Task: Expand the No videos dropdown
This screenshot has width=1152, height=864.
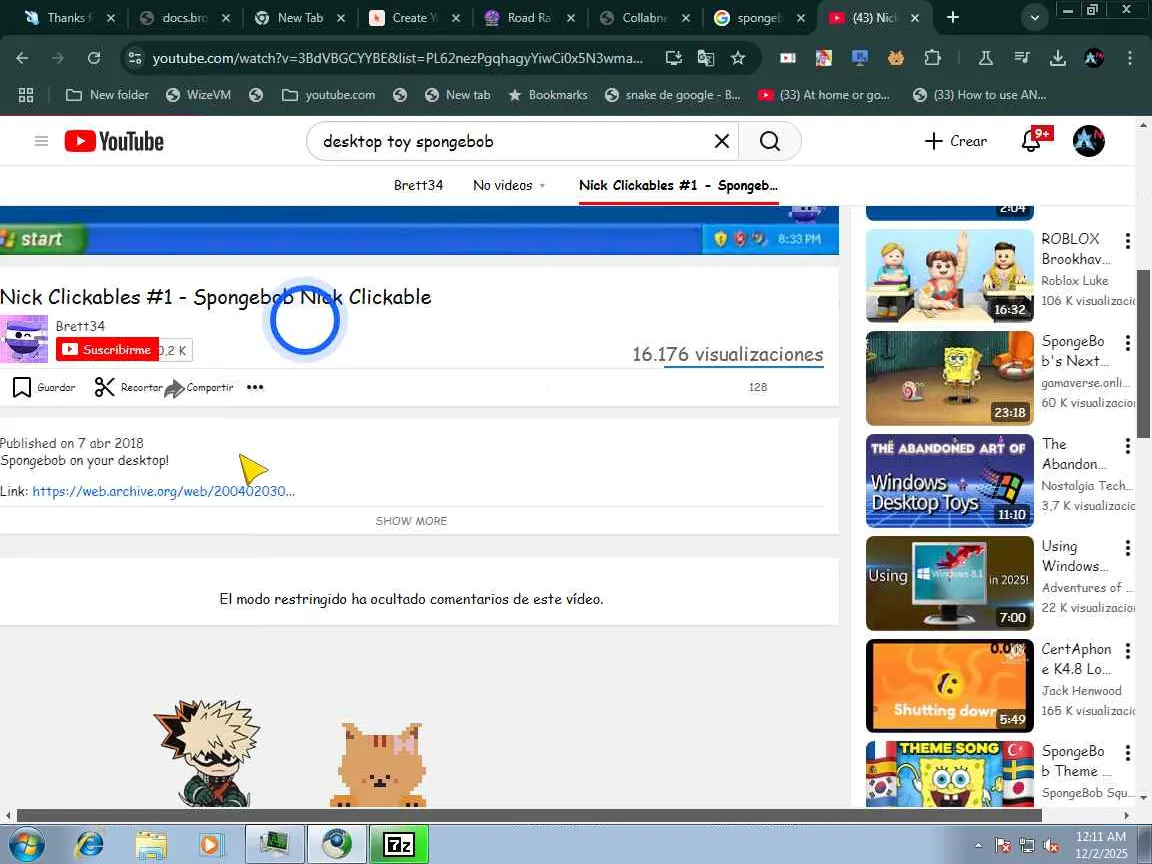Action: click(509, 185)
